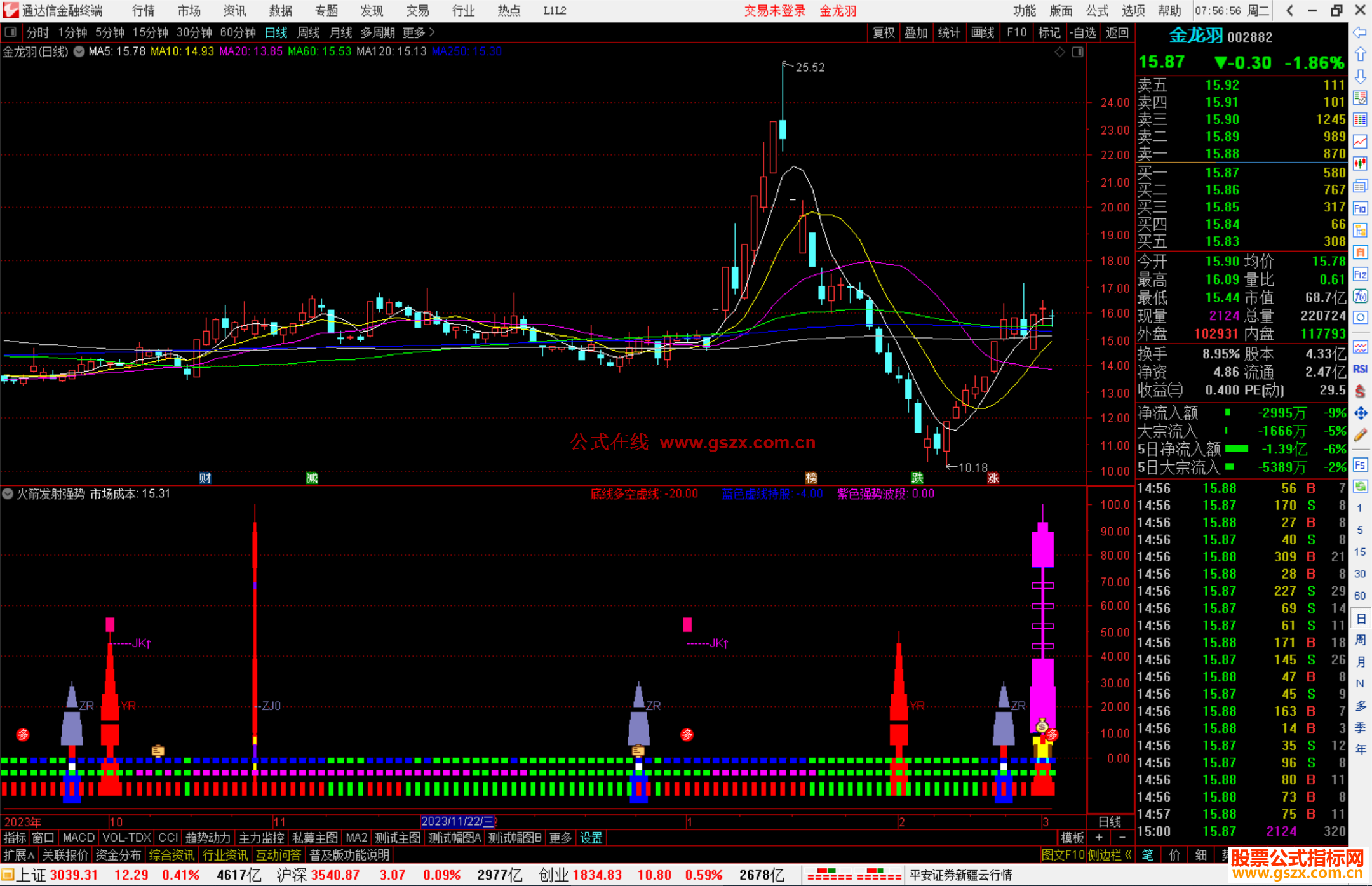
Task: Click the red line trend chart icon
Action: click(1360, 142)
